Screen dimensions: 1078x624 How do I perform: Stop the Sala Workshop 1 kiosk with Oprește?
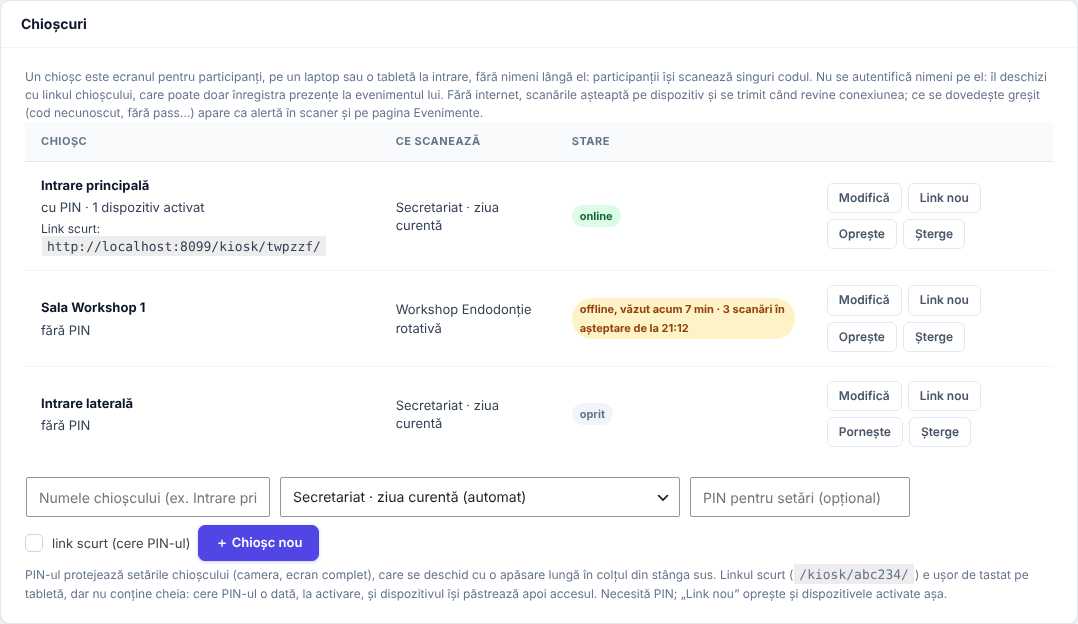pyautogui.click(x=861, y=337)
